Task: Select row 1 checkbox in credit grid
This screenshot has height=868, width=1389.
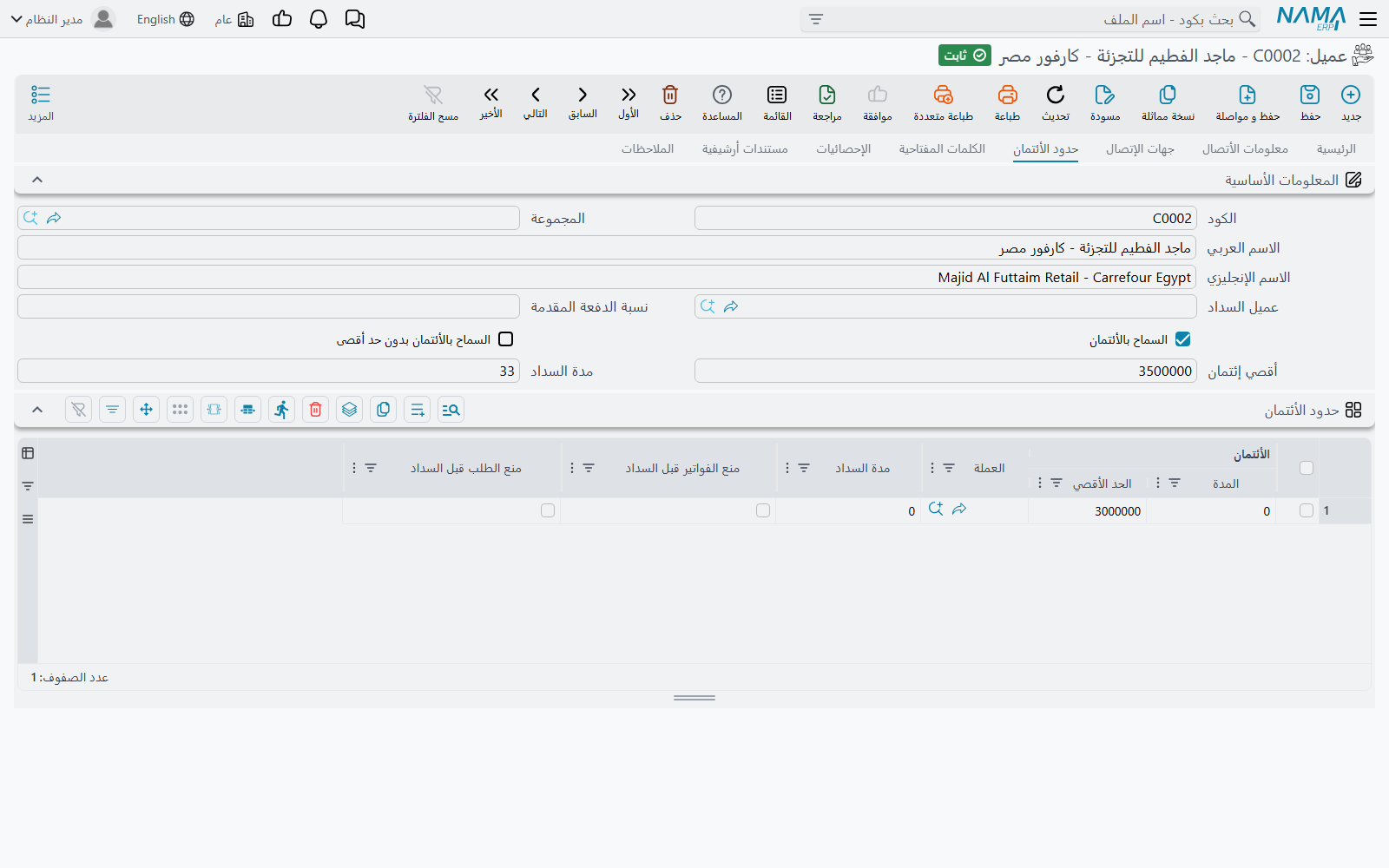Action: click(1307, 510)
